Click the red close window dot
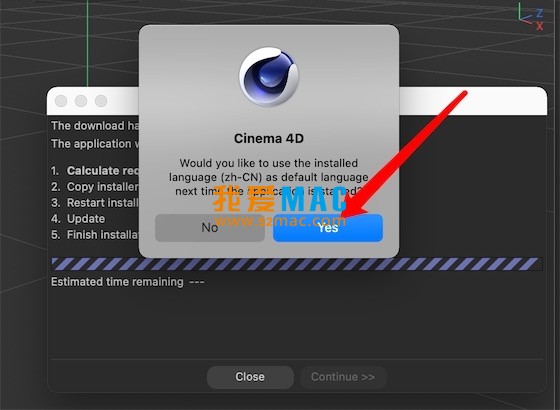 [x=61, y=101]
